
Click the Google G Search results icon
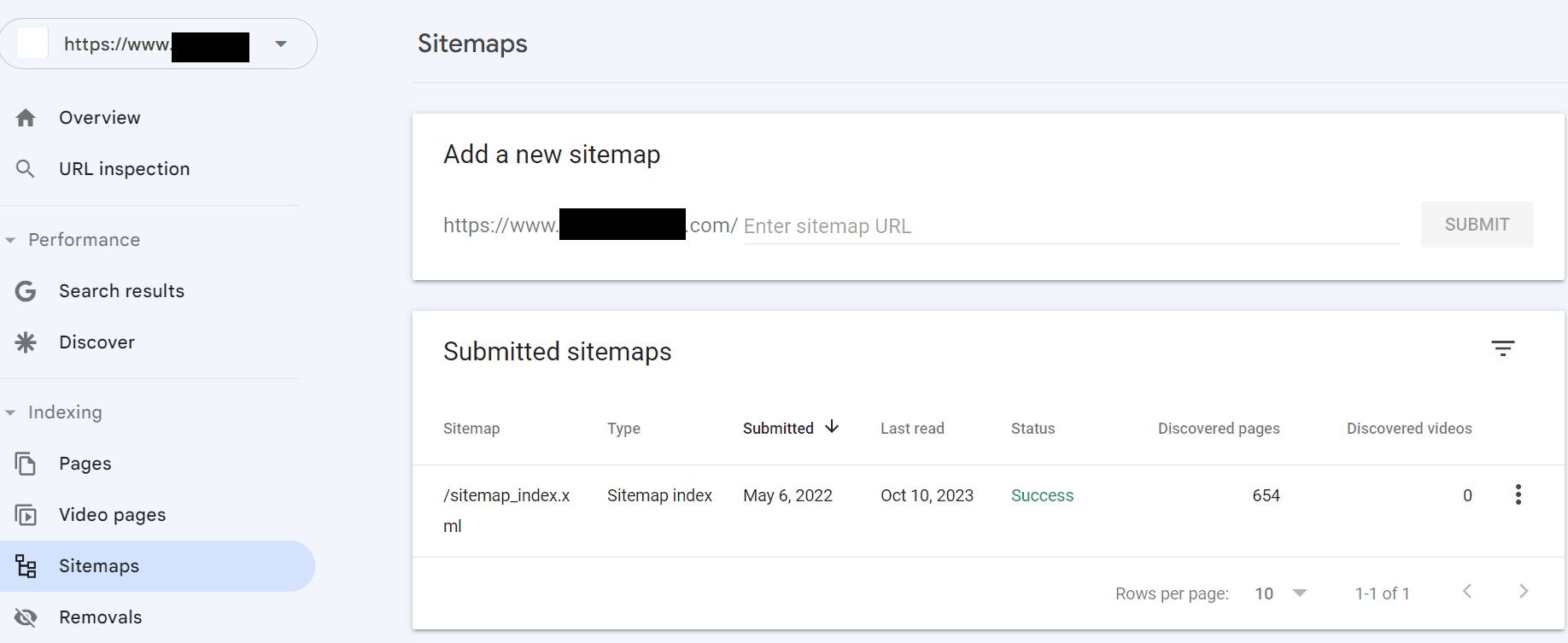[x=26, y=291]
